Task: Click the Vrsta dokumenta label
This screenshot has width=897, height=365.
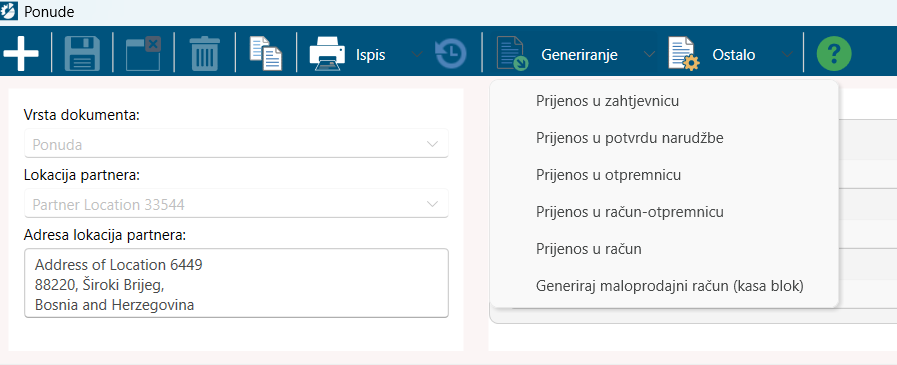Action: [x=82, y=115]
